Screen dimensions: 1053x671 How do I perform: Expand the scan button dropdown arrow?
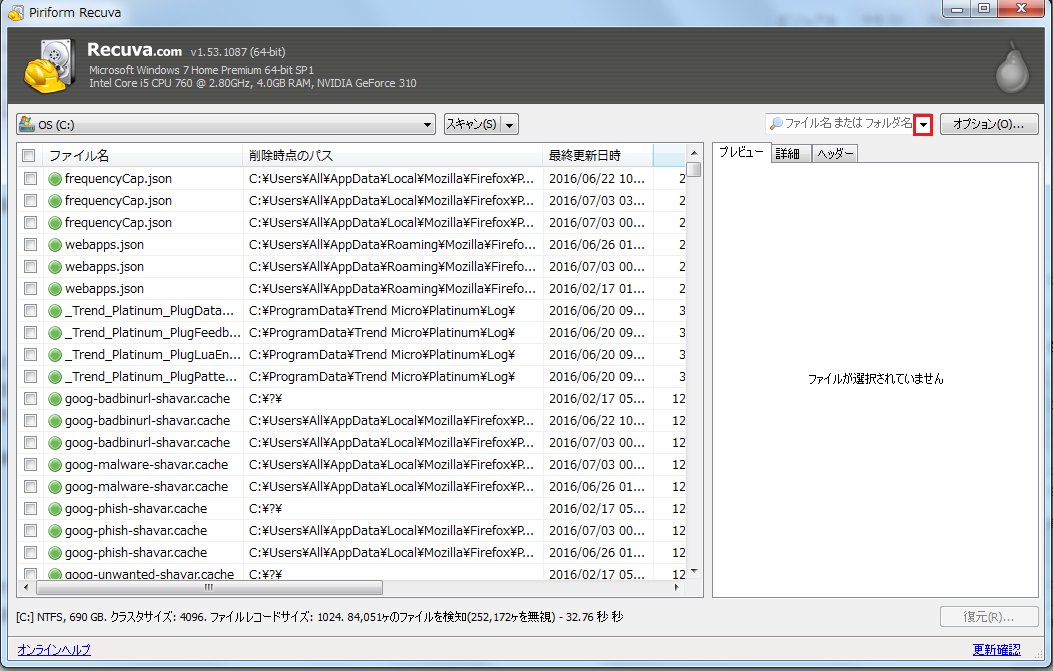pos(510,124)
